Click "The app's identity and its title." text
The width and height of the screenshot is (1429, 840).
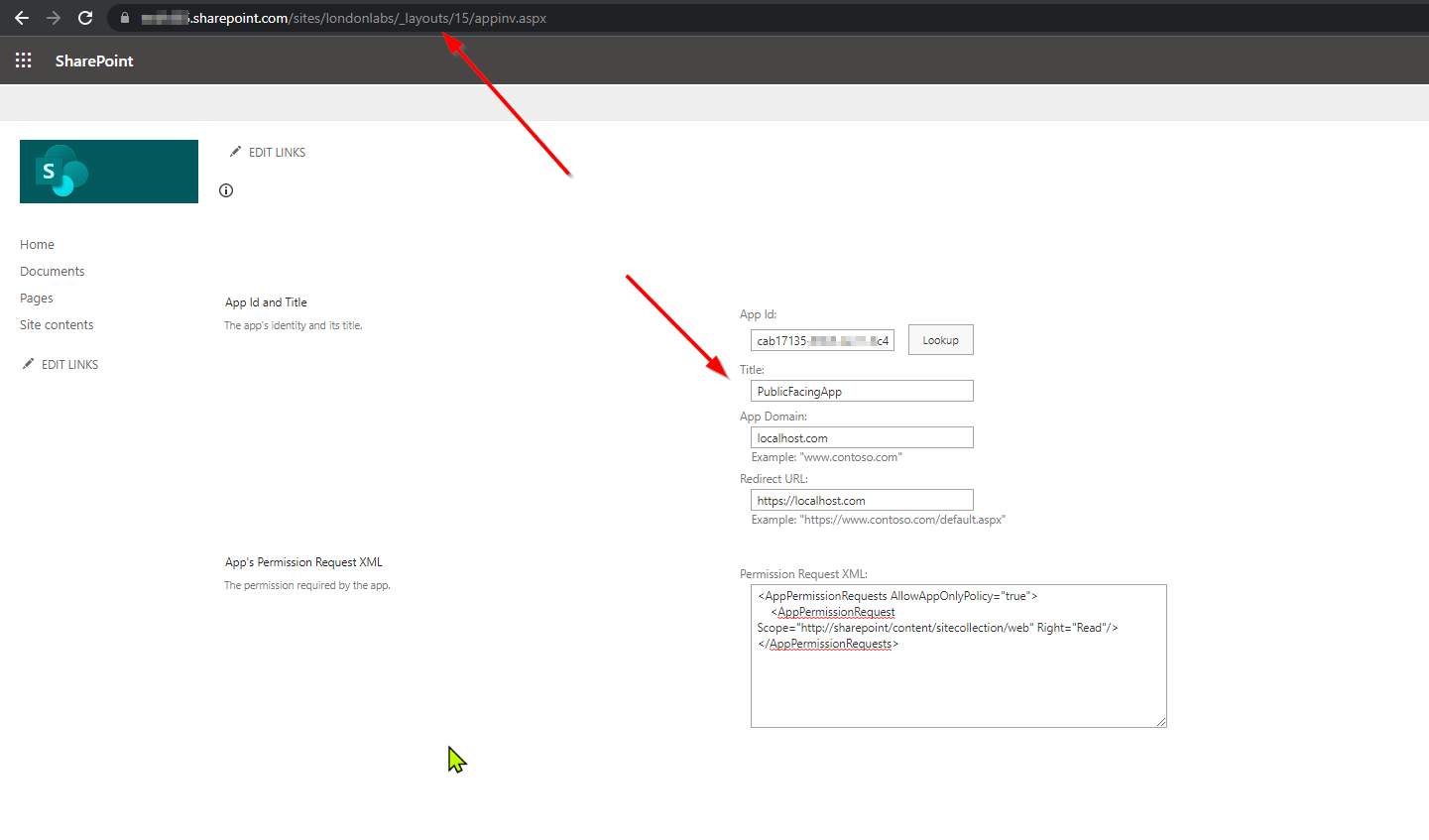(294, 325)
